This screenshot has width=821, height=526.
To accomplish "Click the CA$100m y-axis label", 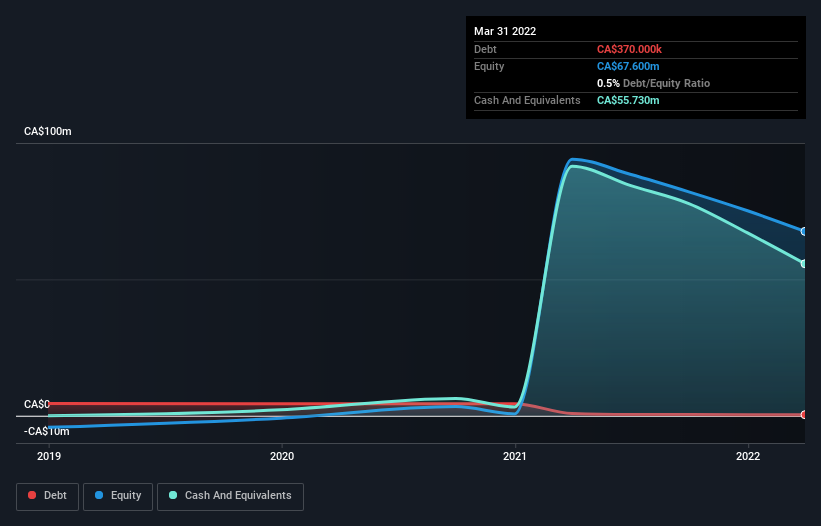I will click(x=48, y=131).
